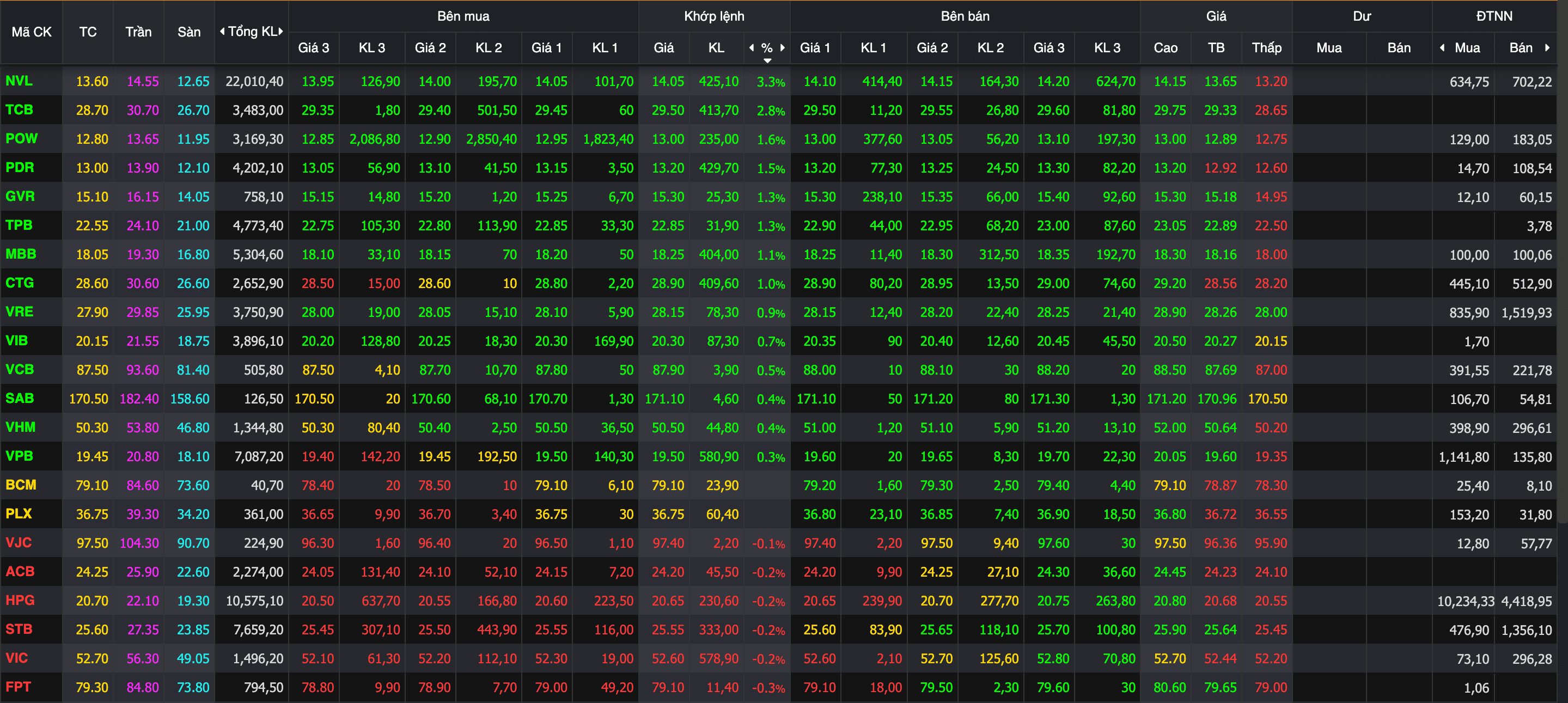
Task: Select the SAB ticker
Action: 20,399
